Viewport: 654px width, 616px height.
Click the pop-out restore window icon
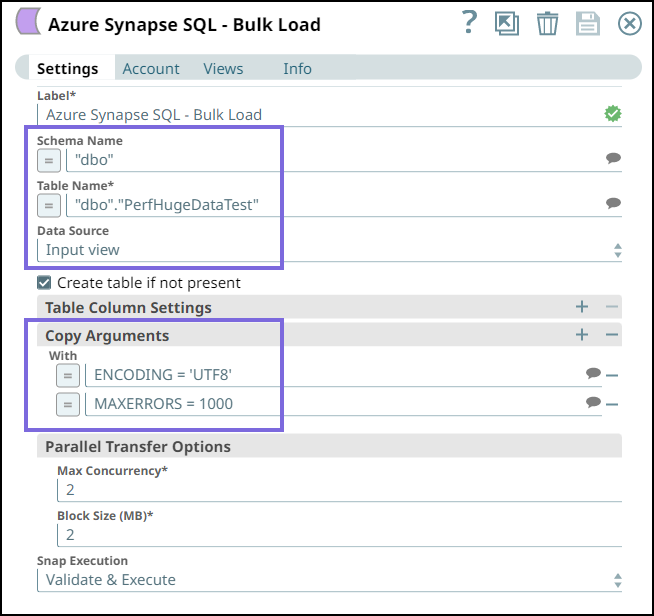click(x=507, y=23)
